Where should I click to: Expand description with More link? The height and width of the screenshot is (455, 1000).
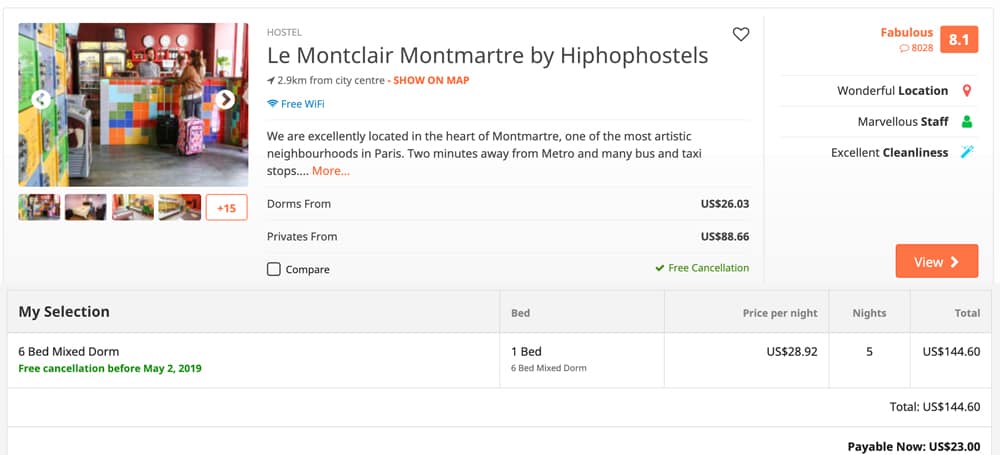pos(331,171)
